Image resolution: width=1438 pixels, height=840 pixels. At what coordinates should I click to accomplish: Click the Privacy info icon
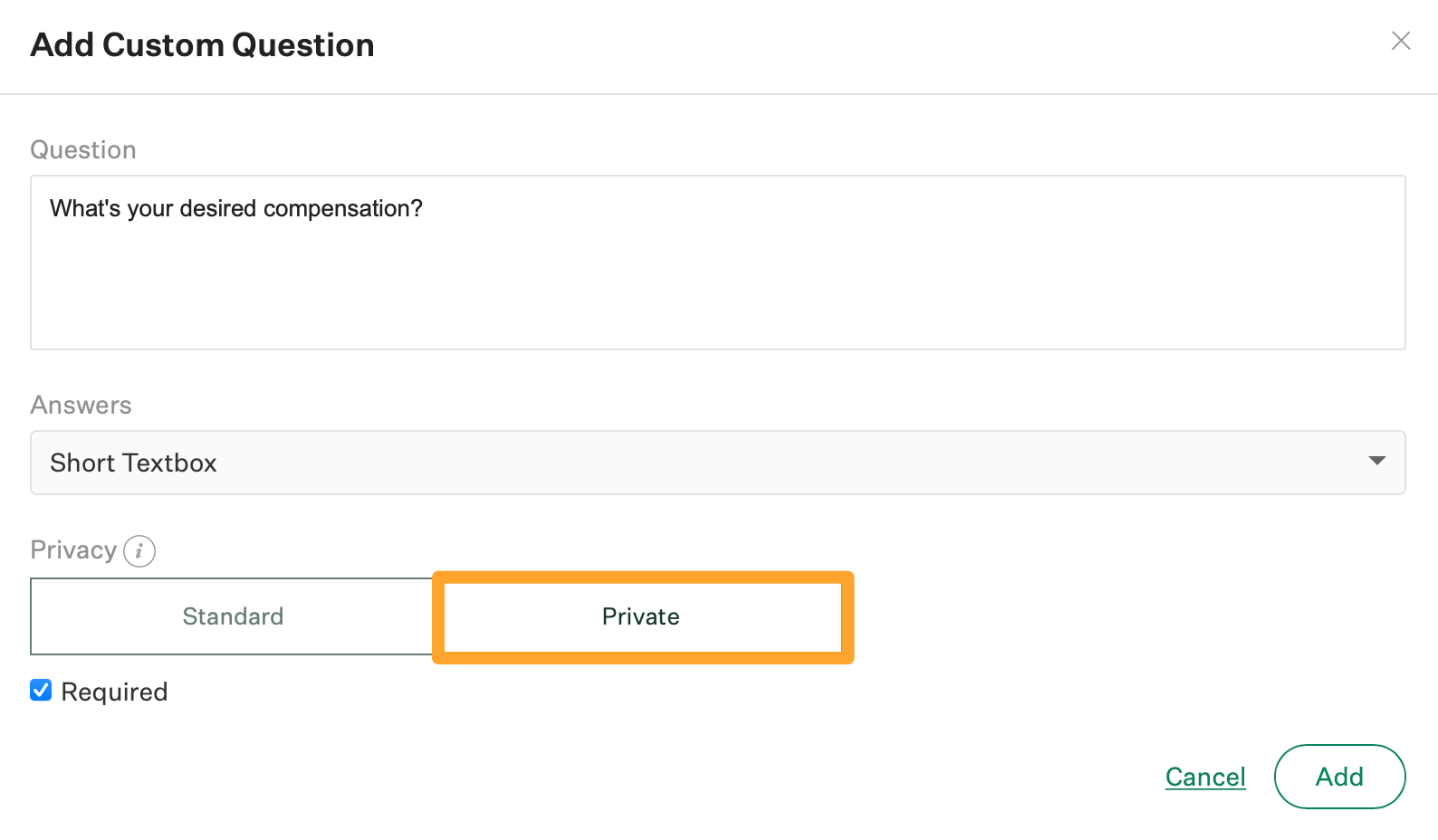139,550
